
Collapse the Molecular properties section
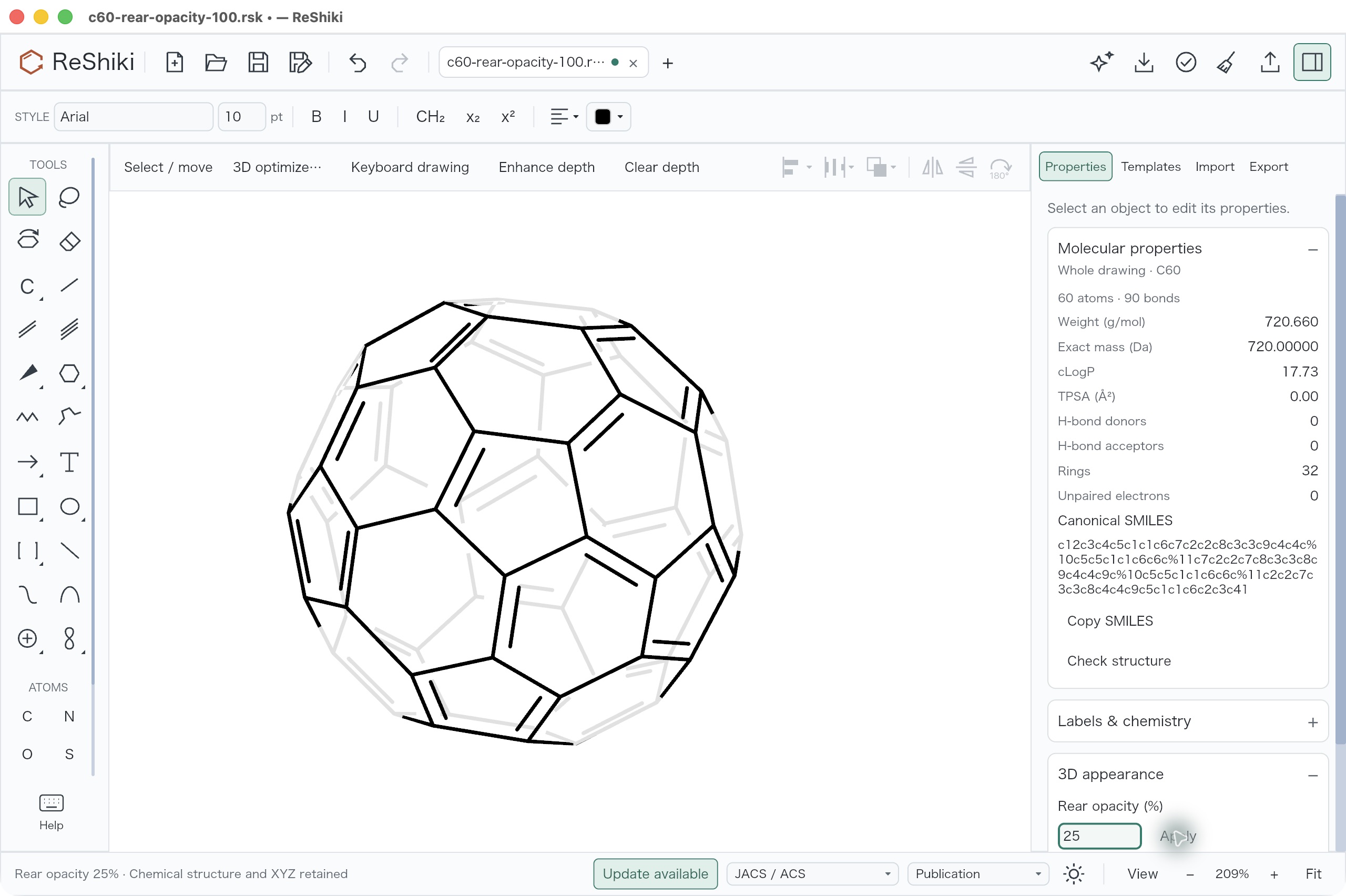(x=1313, y=249)
